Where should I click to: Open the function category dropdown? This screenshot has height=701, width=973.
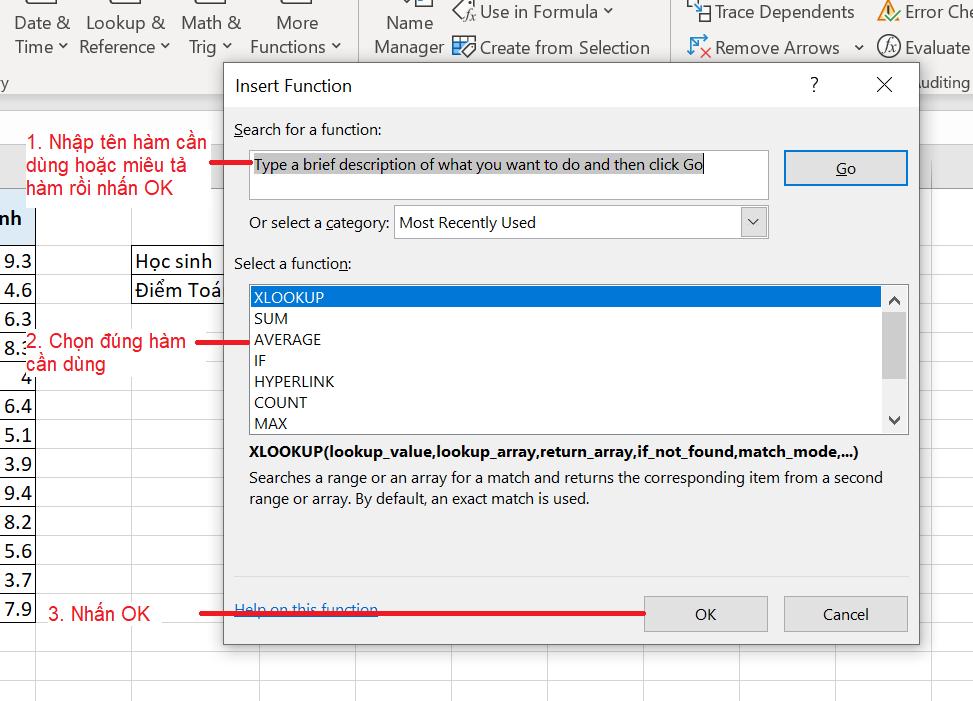pos(754,222)
